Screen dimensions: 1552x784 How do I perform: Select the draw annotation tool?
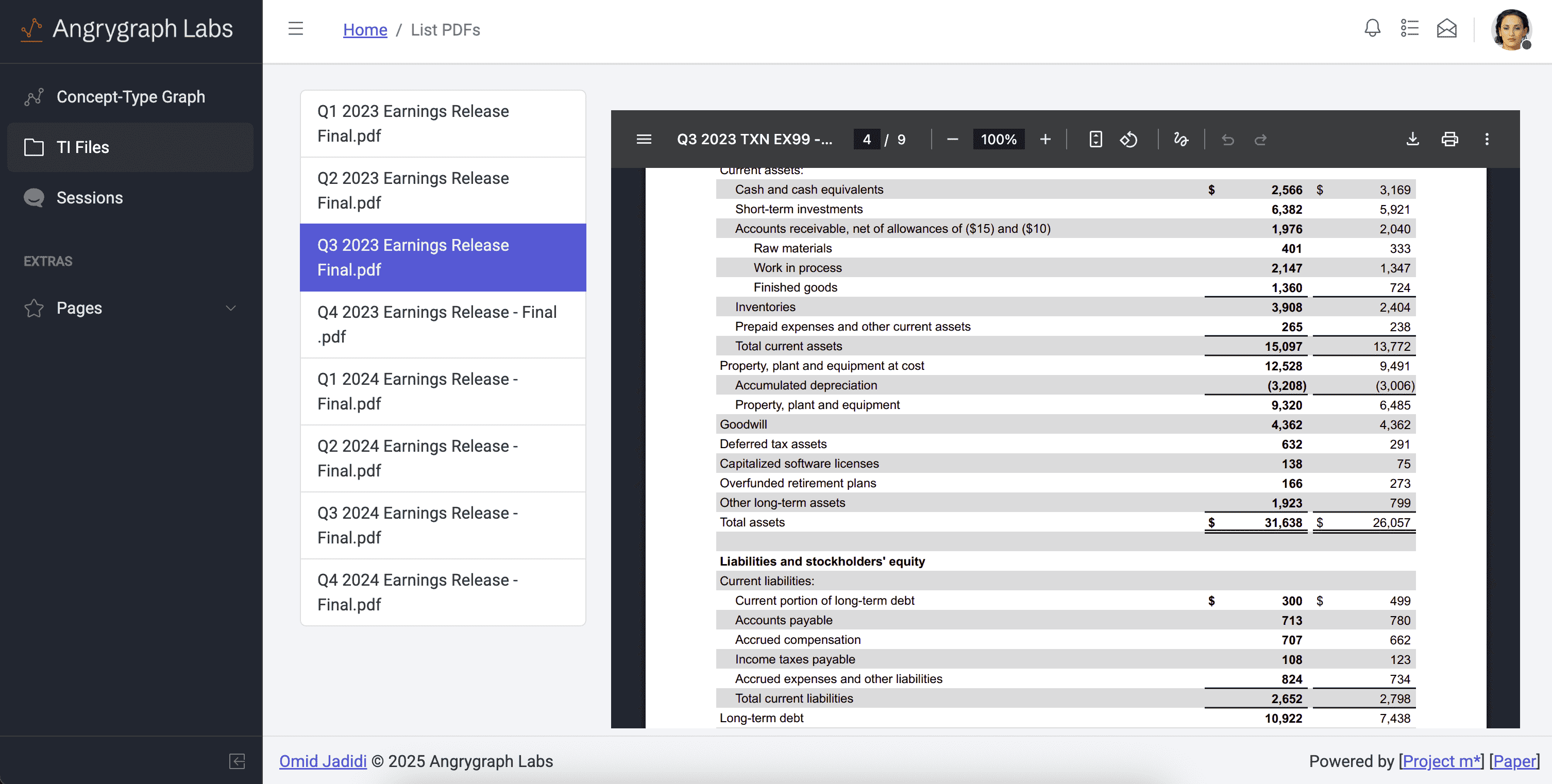point(1180,139)
